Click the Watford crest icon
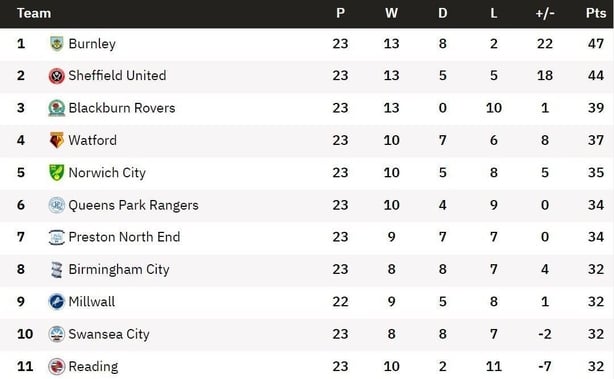This screenshot has height=379, width=614. (x=56, y=140)
